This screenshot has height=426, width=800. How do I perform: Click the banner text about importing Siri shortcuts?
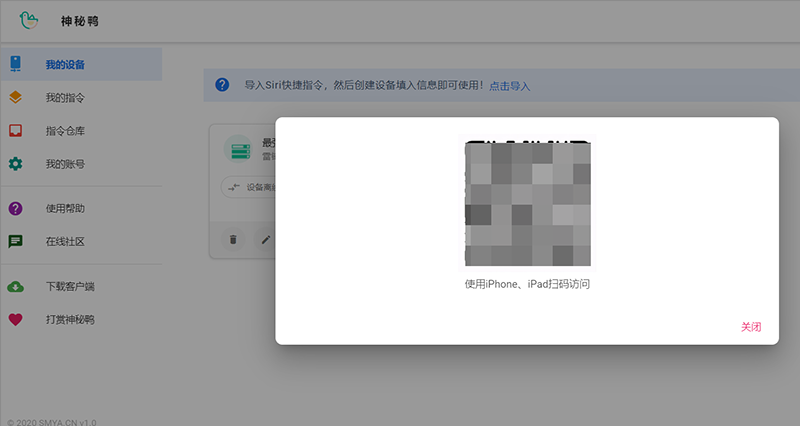coord(364,85)
